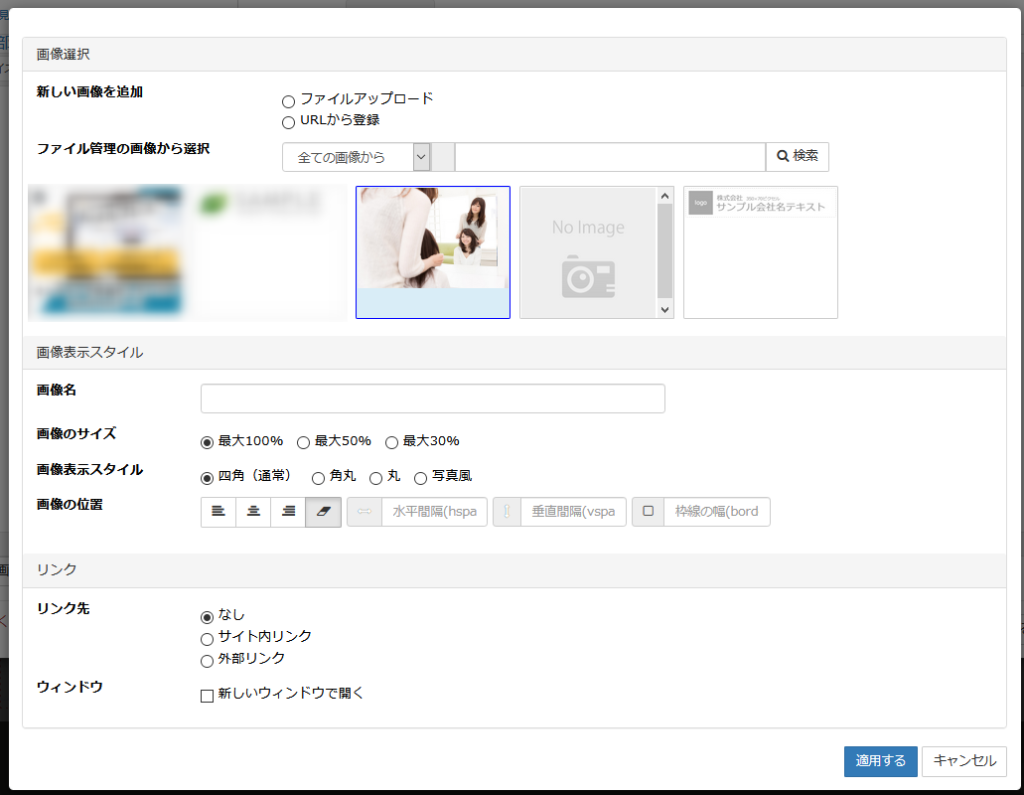The image size is (1024, 795).
Task: Click the 適用する button
Action: pos(880,761)
